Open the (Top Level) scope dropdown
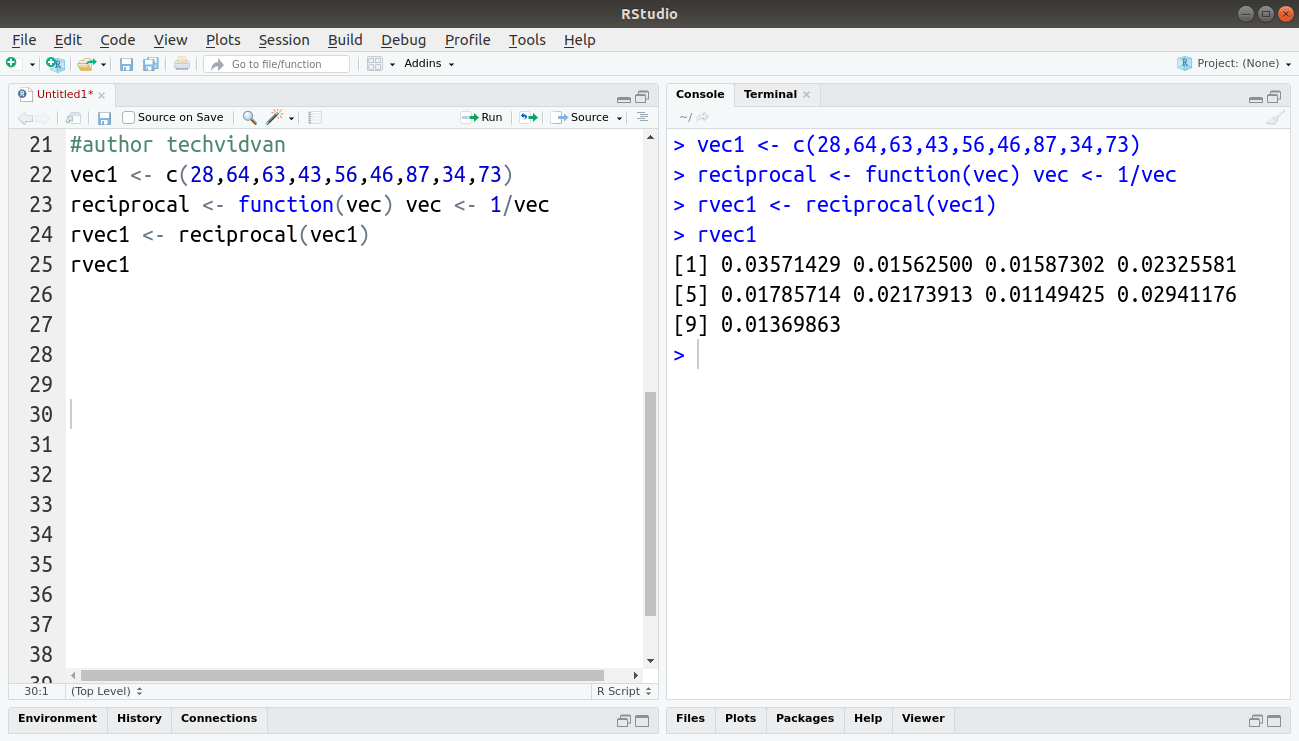Viewport: 1299px width, 741px height. pyautogui.click(x=105, y=691)
